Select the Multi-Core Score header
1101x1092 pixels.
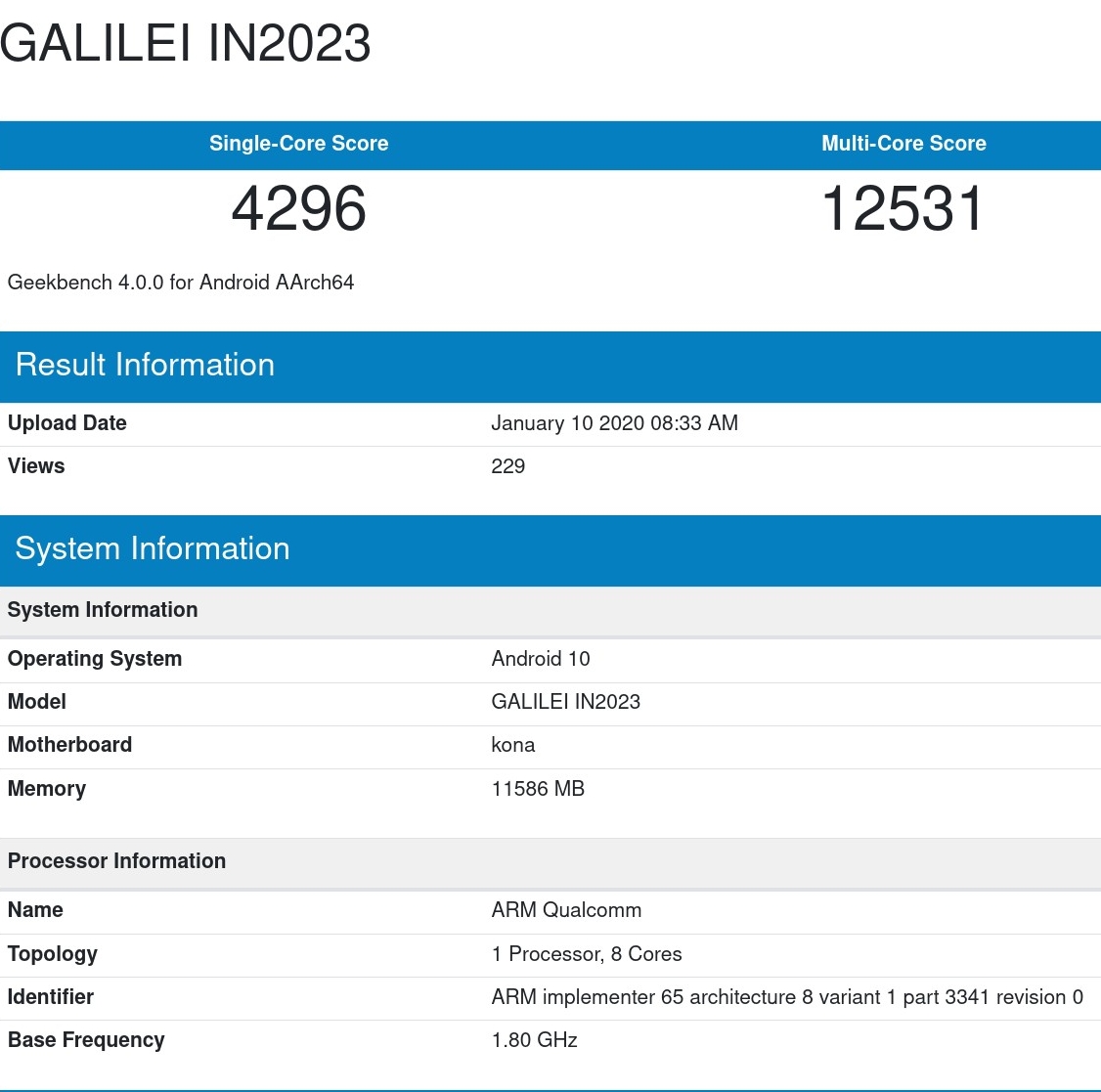[x=903, y=144]
